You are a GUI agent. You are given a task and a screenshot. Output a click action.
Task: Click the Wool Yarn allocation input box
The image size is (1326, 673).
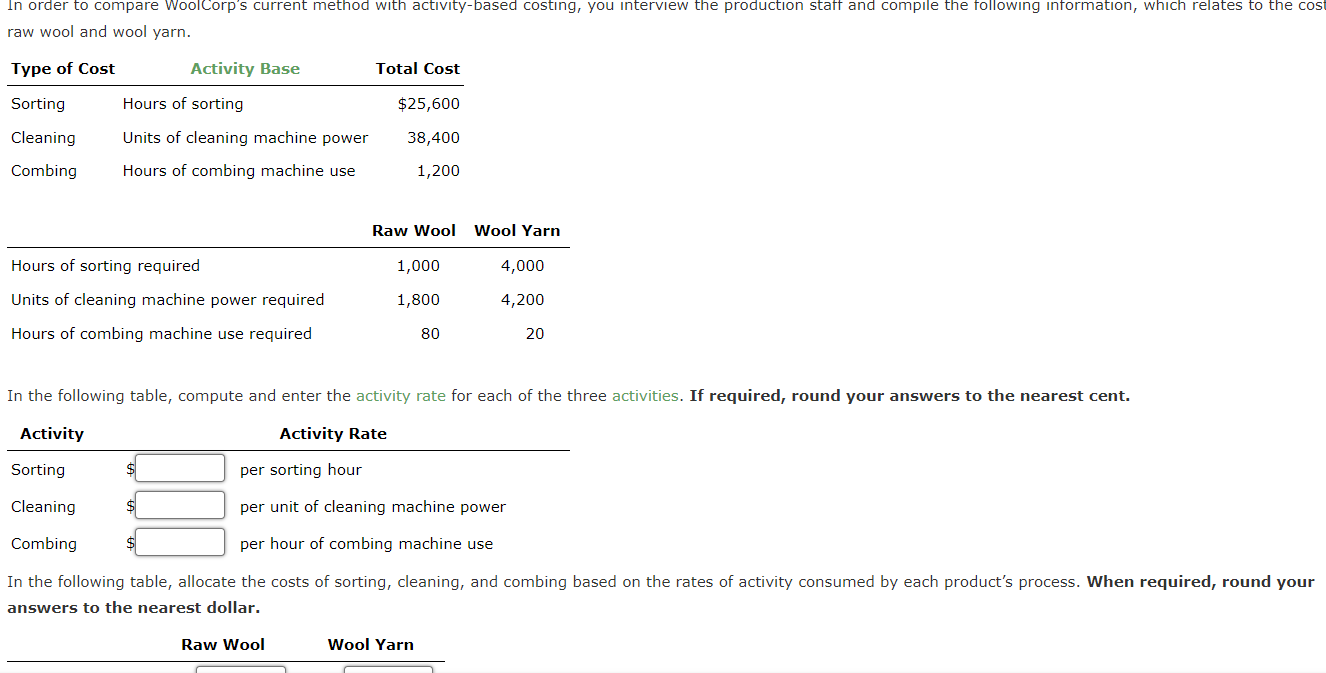(x=388, y=668)
